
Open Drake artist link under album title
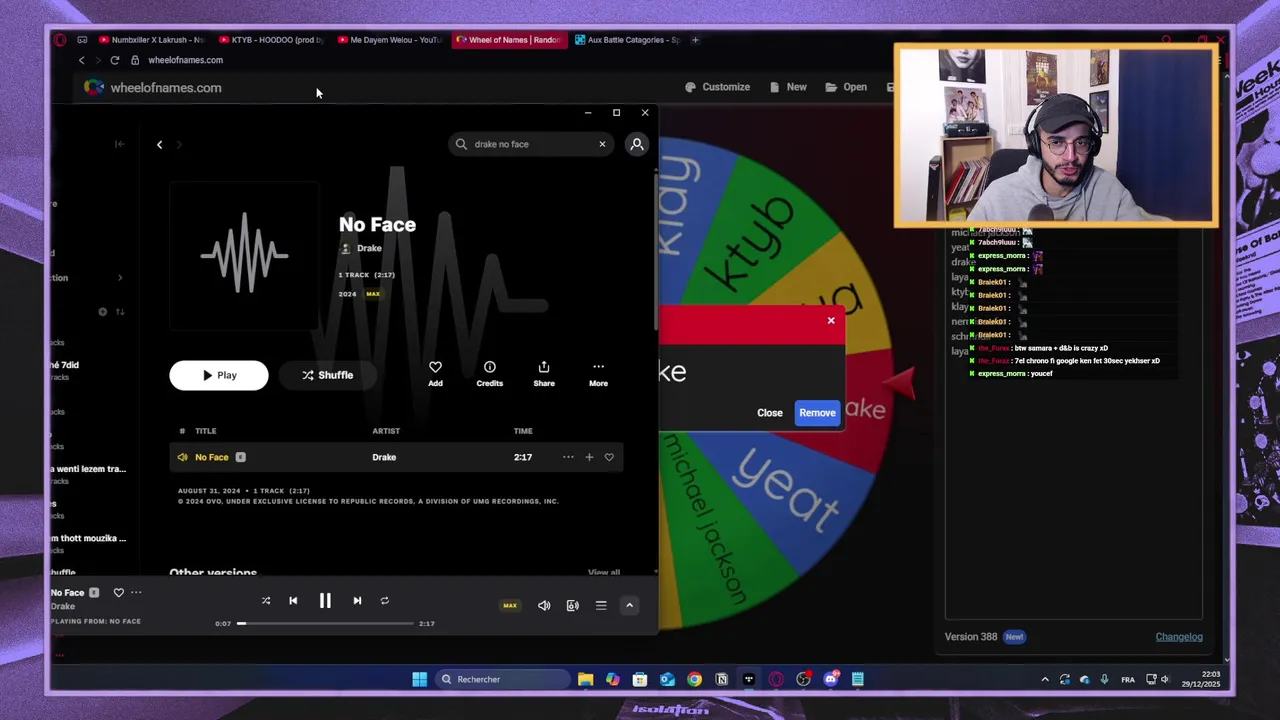369,248
